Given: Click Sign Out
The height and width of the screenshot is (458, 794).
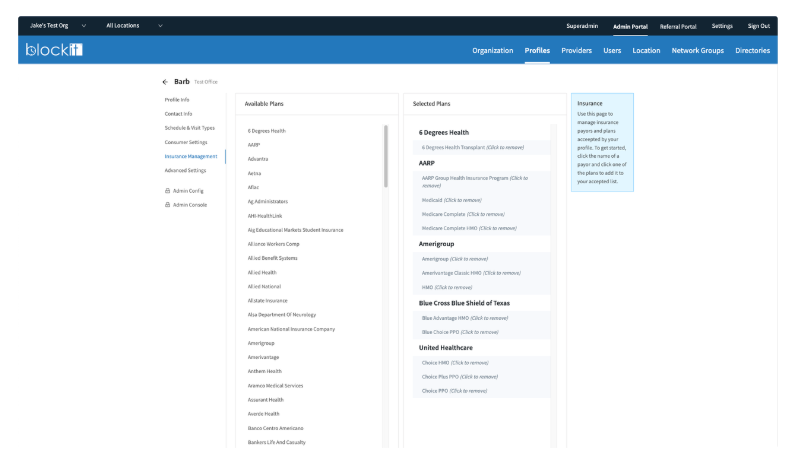Looking at the screenshot, I should 759,26.
